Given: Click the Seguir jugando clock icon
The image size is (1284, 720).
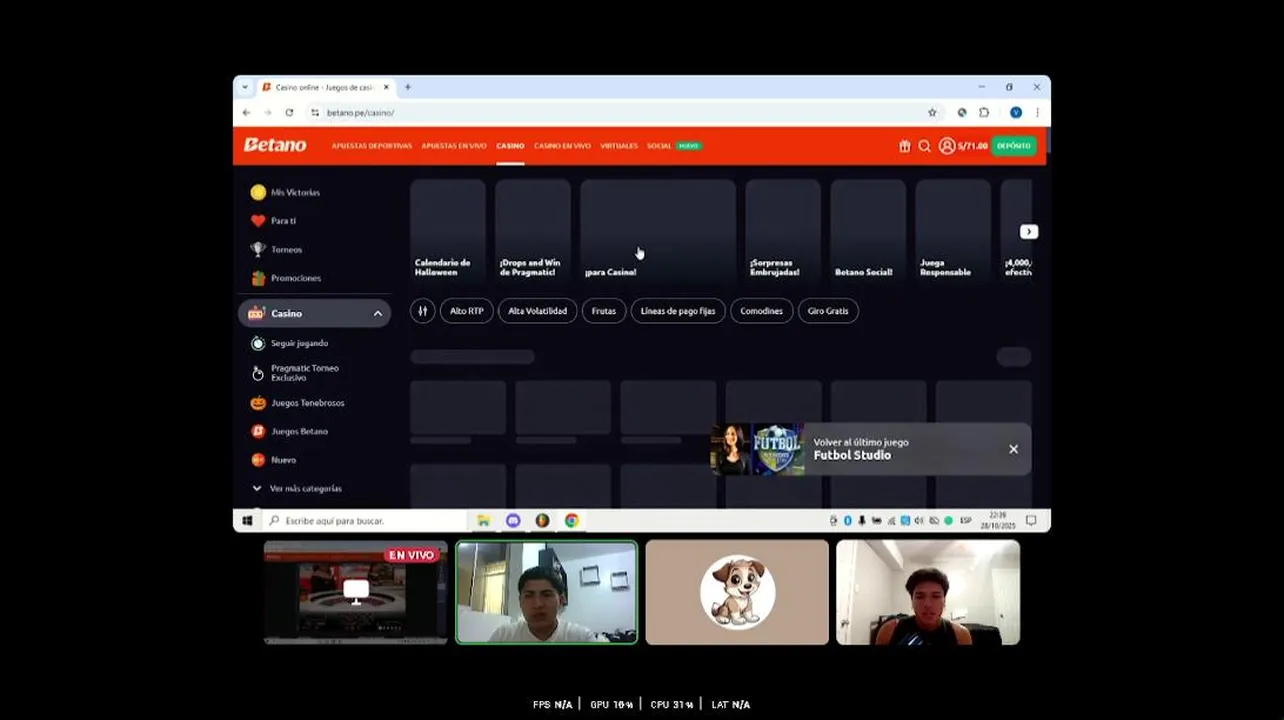Looking at the screenshot, I should click(x=258, y=343).
